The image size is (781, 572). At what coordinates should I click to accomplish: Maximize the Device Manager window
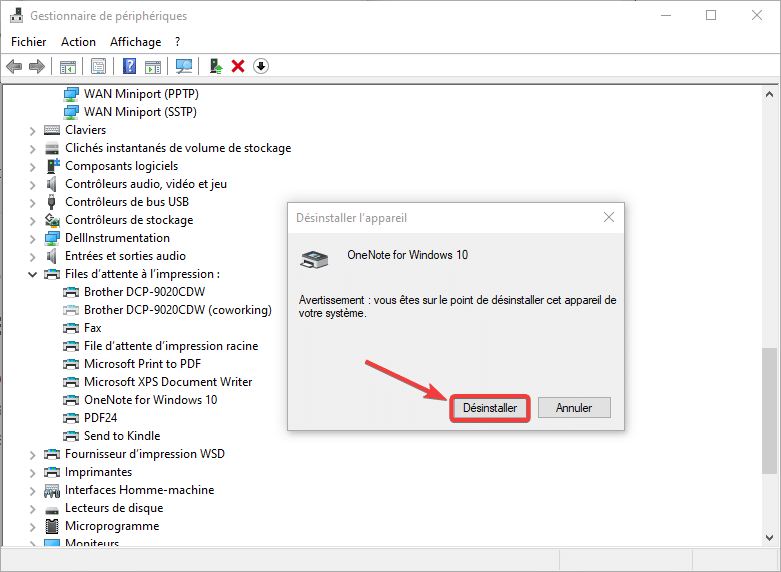(711, 15)
